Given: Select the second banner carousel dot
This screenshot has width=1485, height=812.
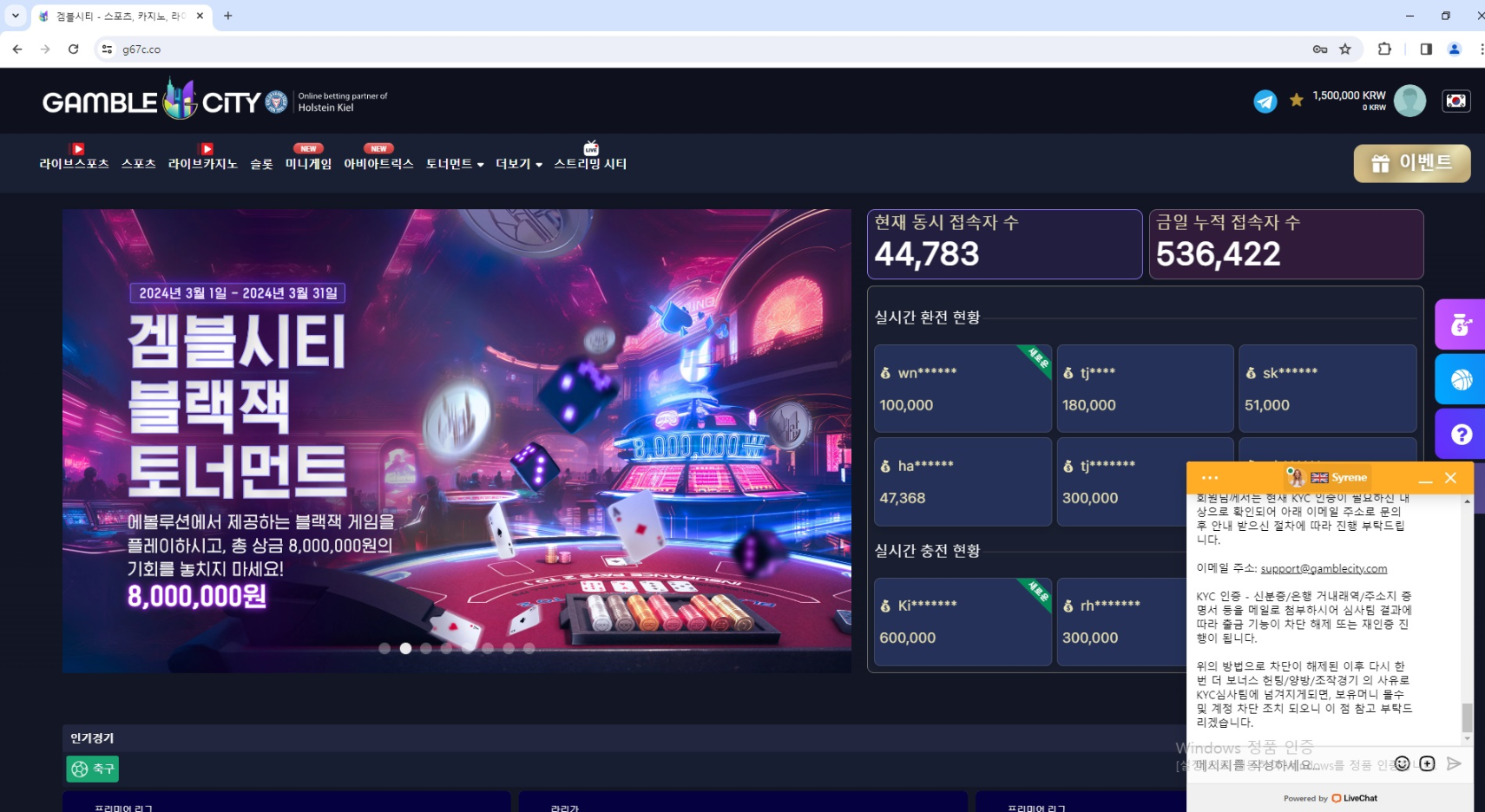Looking at the screenshot, I should [x=405, y=648].
